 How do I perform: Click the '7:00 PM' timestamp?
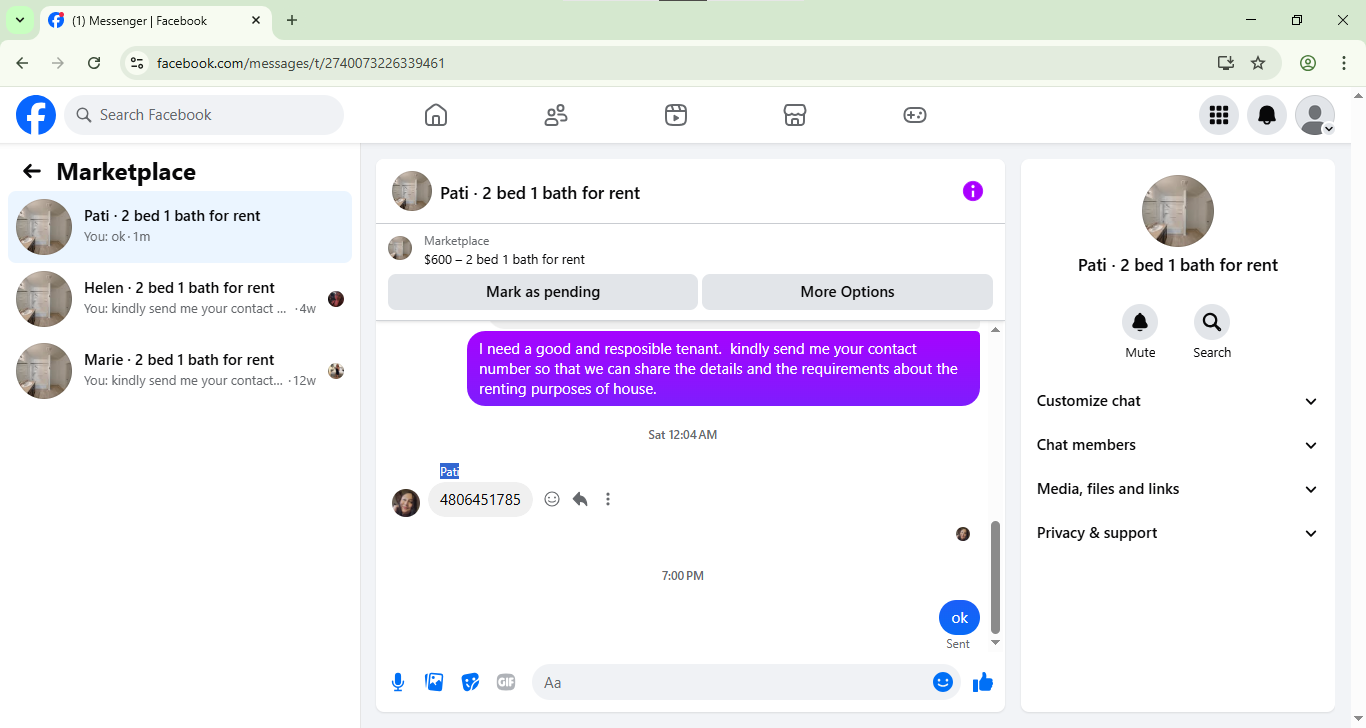(x=683, y=576)
